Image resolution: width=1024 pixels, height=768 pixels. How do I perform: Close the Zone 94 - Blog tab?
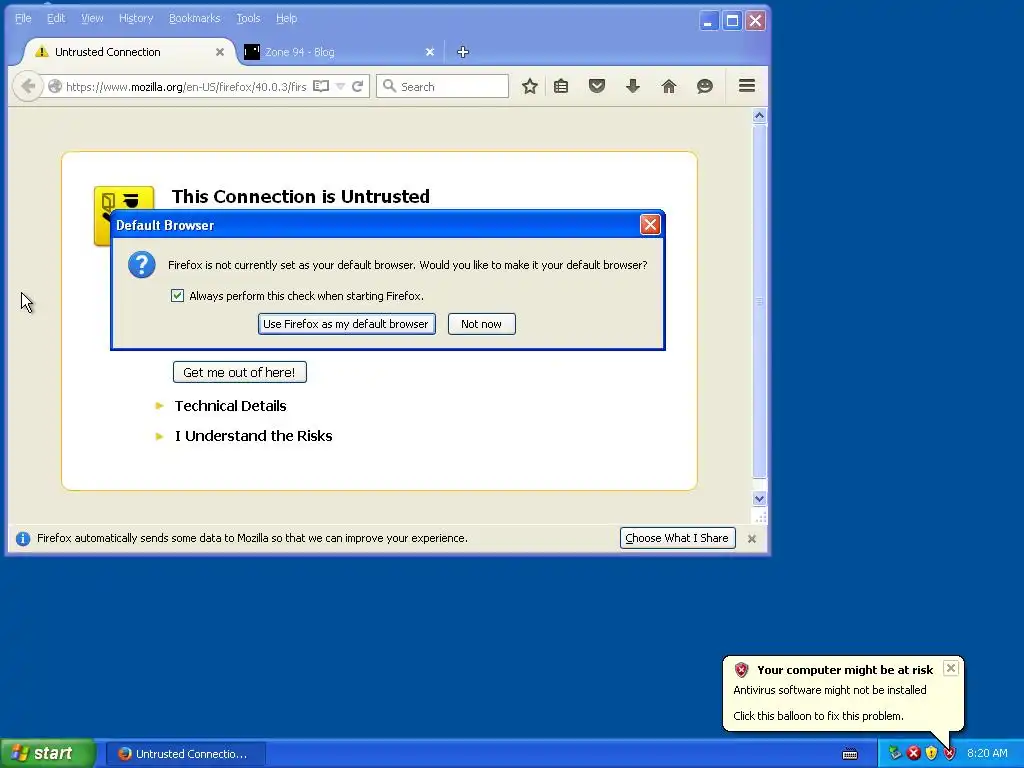pyautogui.click(x=430, y=52)
